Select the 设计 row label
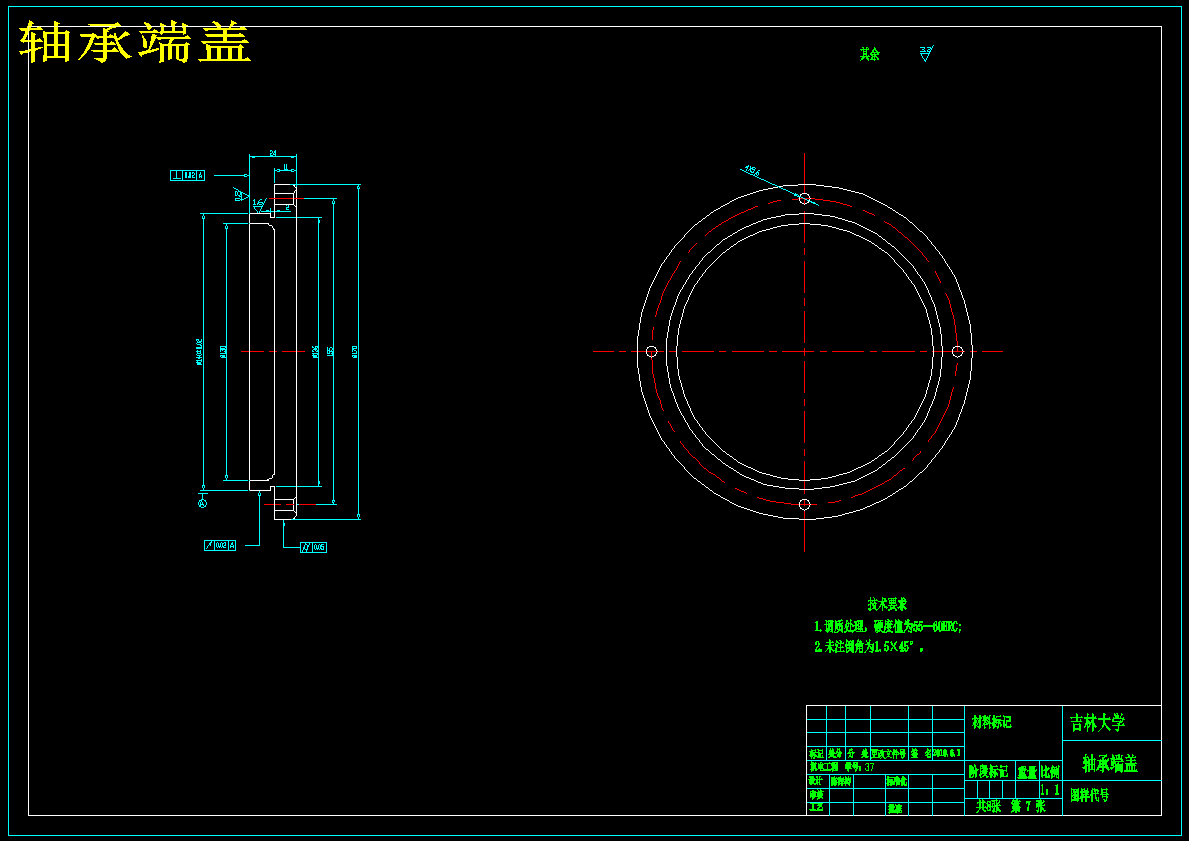1189x841 pixels. [x=816, y=780]
